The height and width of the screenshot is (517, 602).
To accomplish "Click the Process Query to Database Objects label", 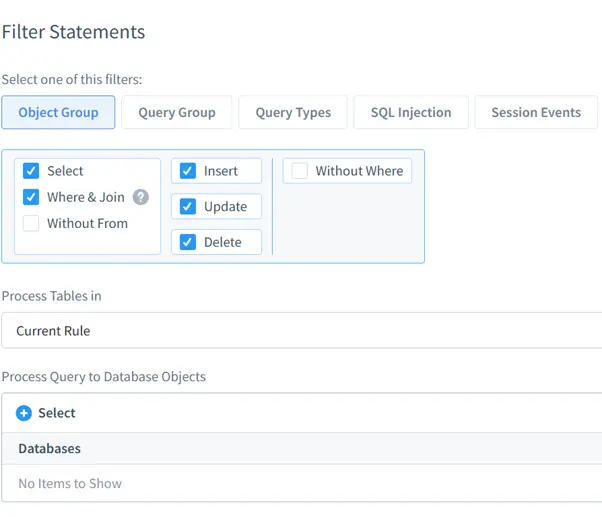I will 104,376.
